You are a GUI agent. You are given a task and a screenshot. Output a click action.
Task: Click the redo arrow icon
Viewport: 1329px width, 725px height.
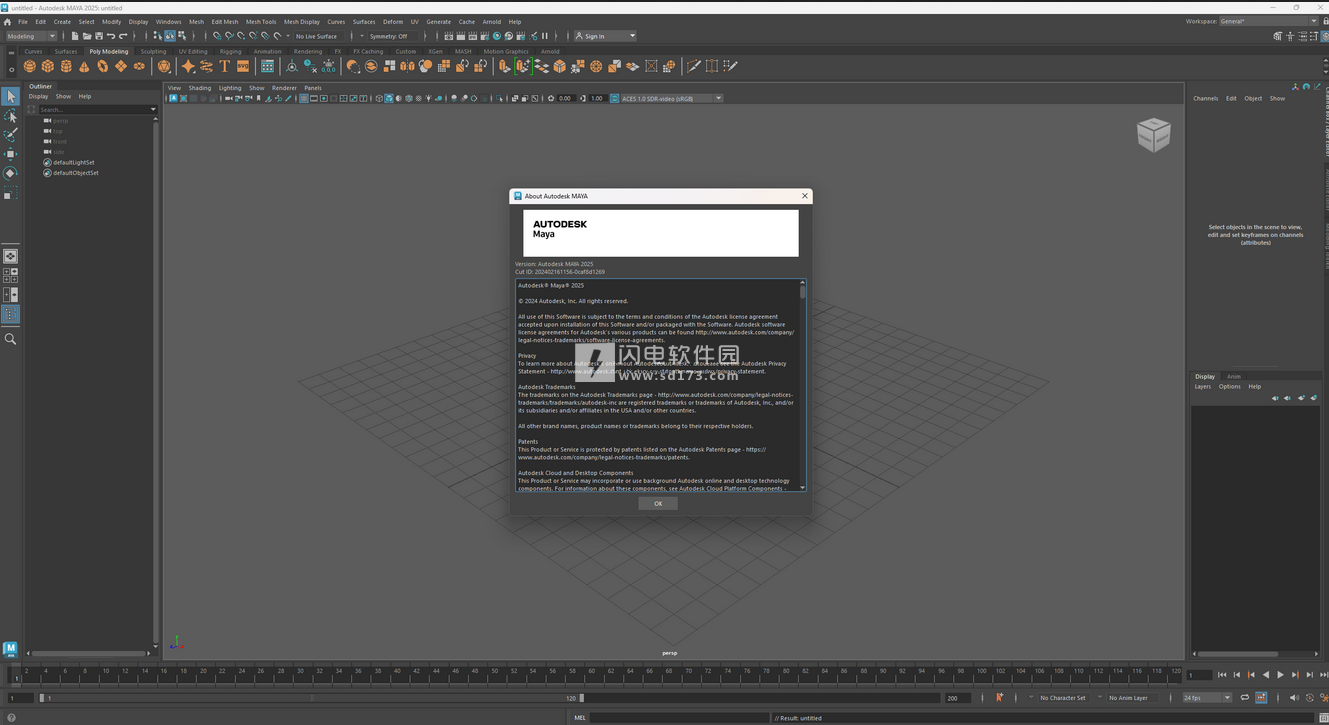pyautogui.click(x=123, y=36)
